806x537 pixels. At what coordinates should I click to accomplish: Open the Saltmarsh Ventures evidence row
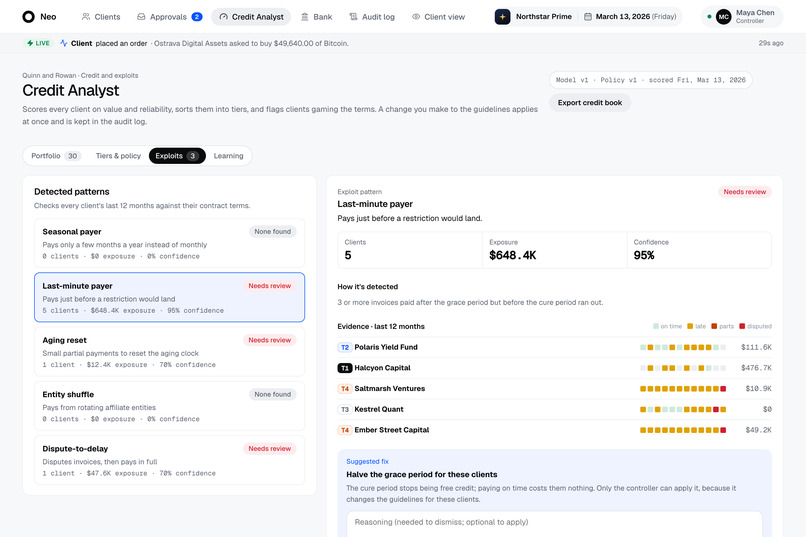pos(554,388)
